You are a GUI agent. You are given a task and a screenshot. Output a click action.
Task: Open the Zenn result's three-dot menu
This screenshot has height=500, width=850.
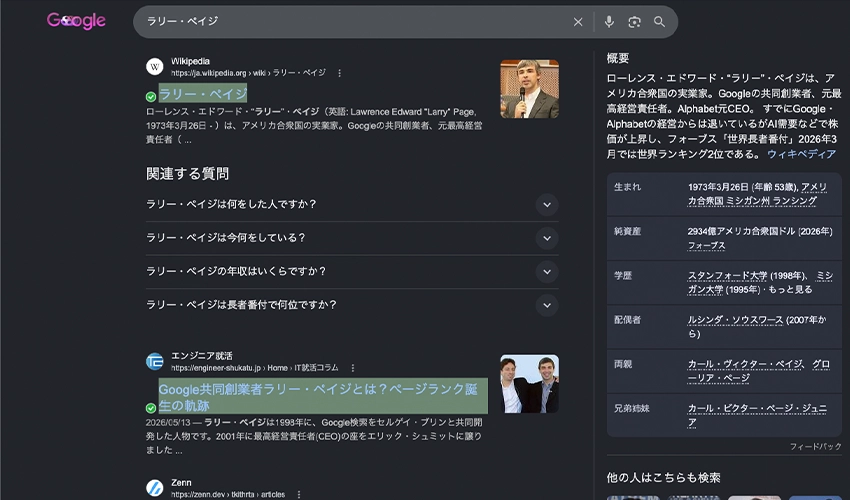tap(299, 494)
